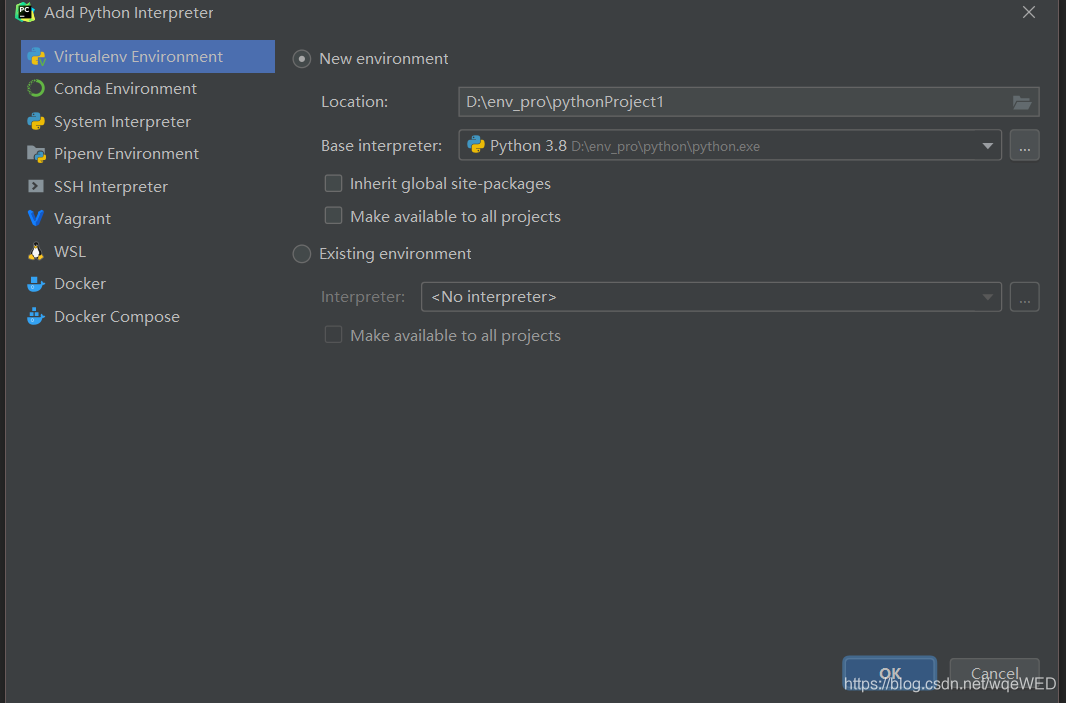
Task: Browse for base interpreter with ellipsis button
Action: pyautogui.click(x=1025, y=145)
